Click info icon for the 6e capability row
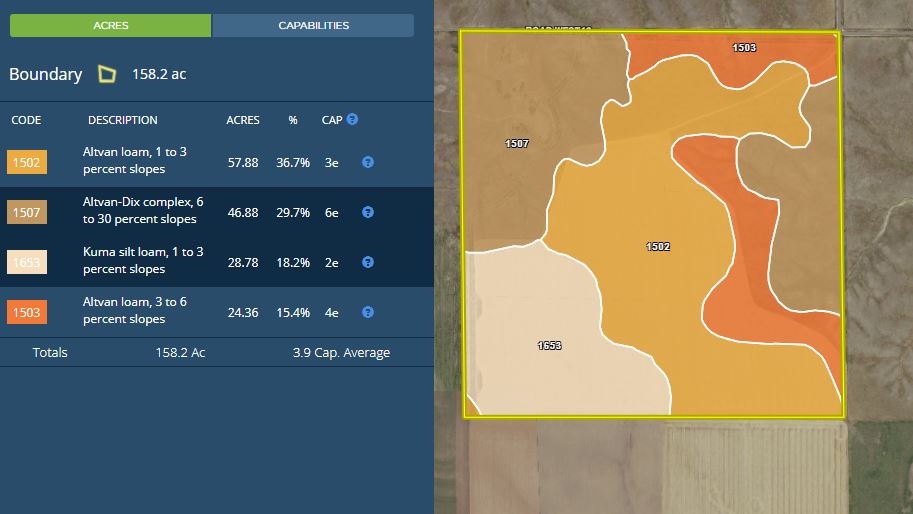The height and width of the screenshot is (514, 913). (x=367, y=212)
